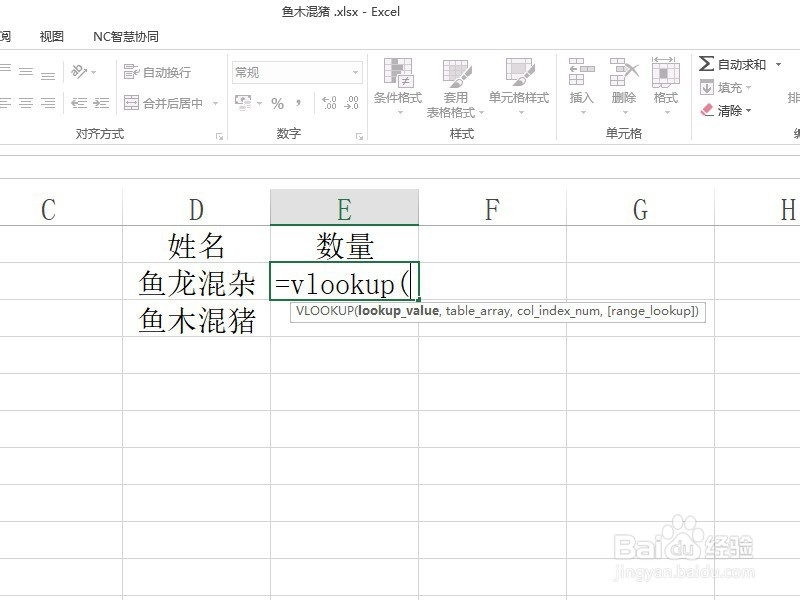Increase indent icon
This screenshot has height=600, width=800.
101,103
